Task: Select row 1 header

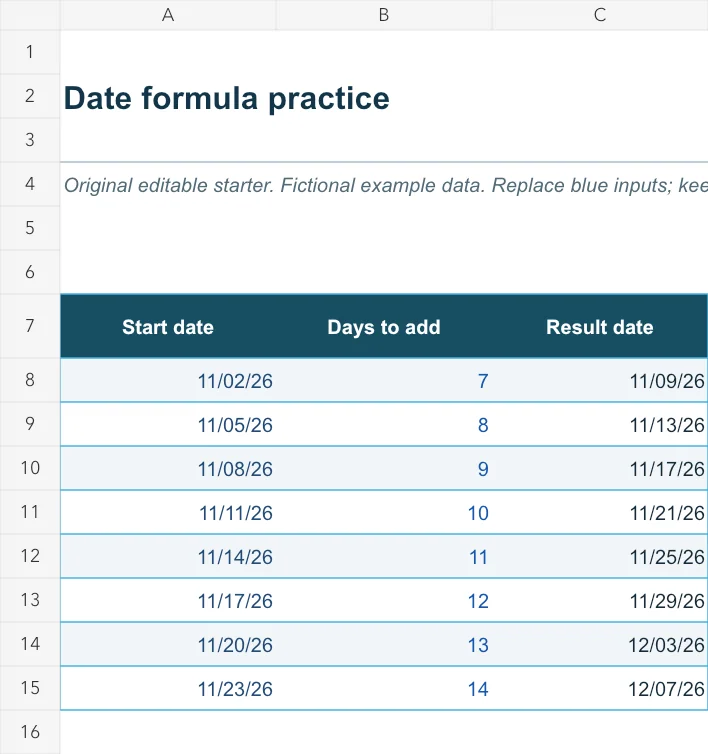Action: pyautogui.click(x=30, y=52)
